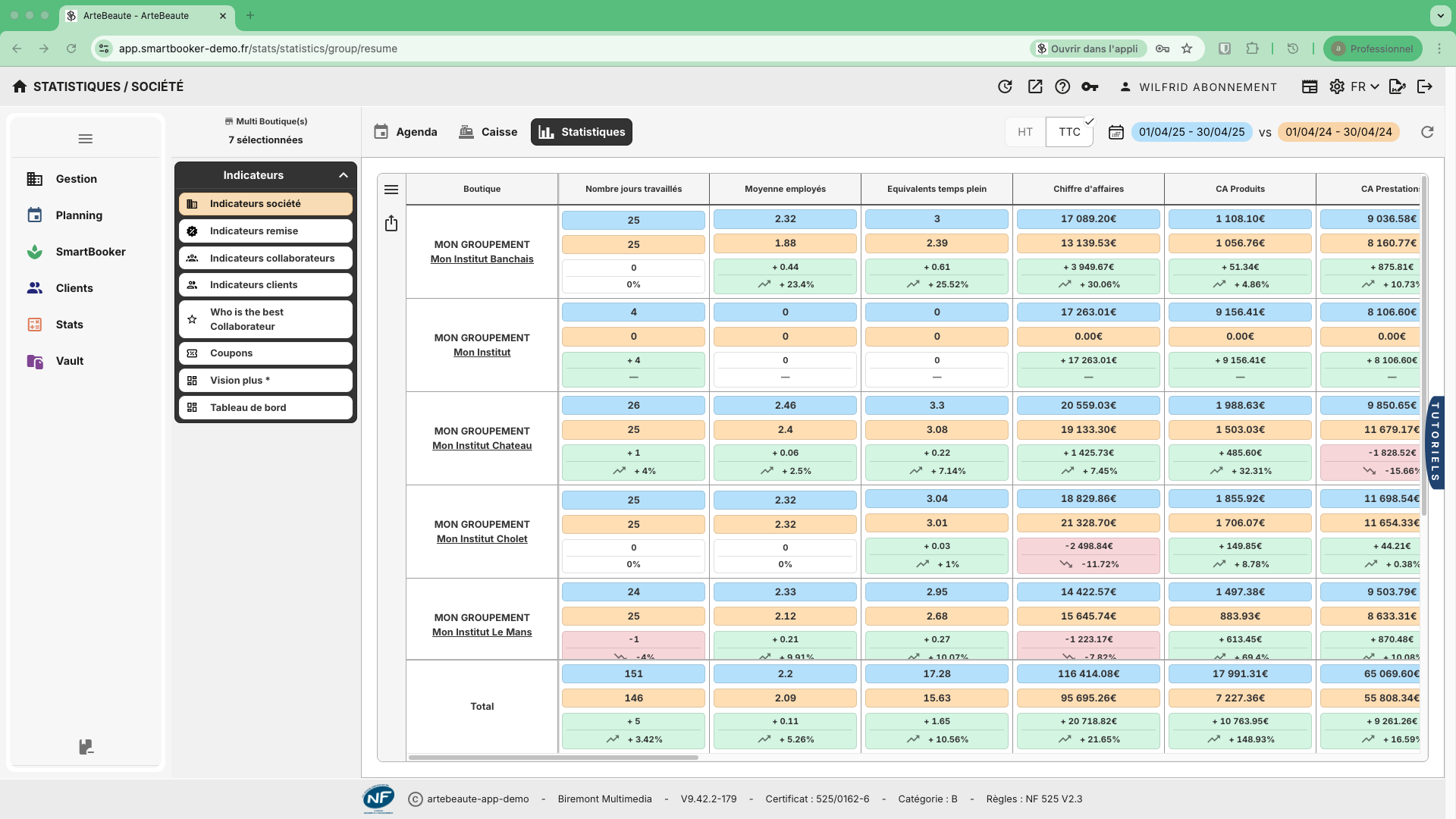This screenshot has width=1456, height=819.
Task: Open the help question mark icon
Action: [1062, 86]
